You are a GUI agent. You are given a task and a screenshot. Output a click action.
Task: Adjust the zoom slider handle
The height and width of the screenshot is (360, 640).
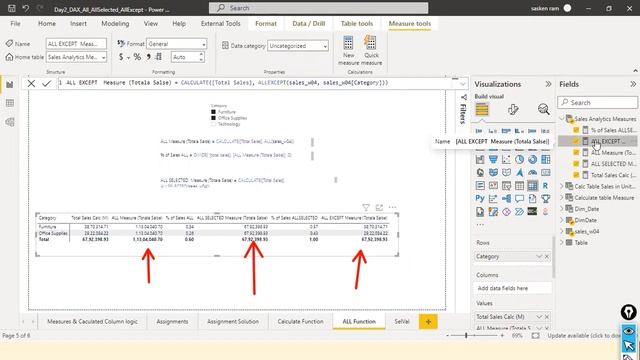(x=466, y=336)
